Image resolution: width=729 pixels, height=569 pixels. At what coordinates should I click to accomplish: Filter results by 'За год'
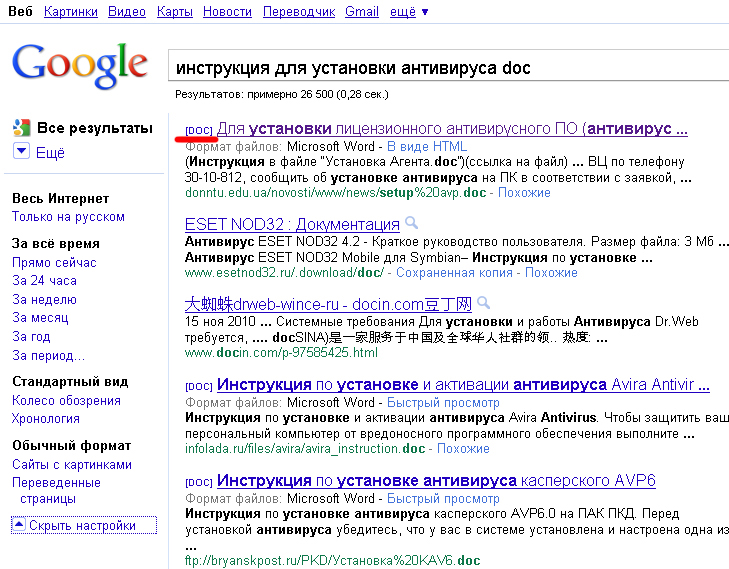point(31,337)
